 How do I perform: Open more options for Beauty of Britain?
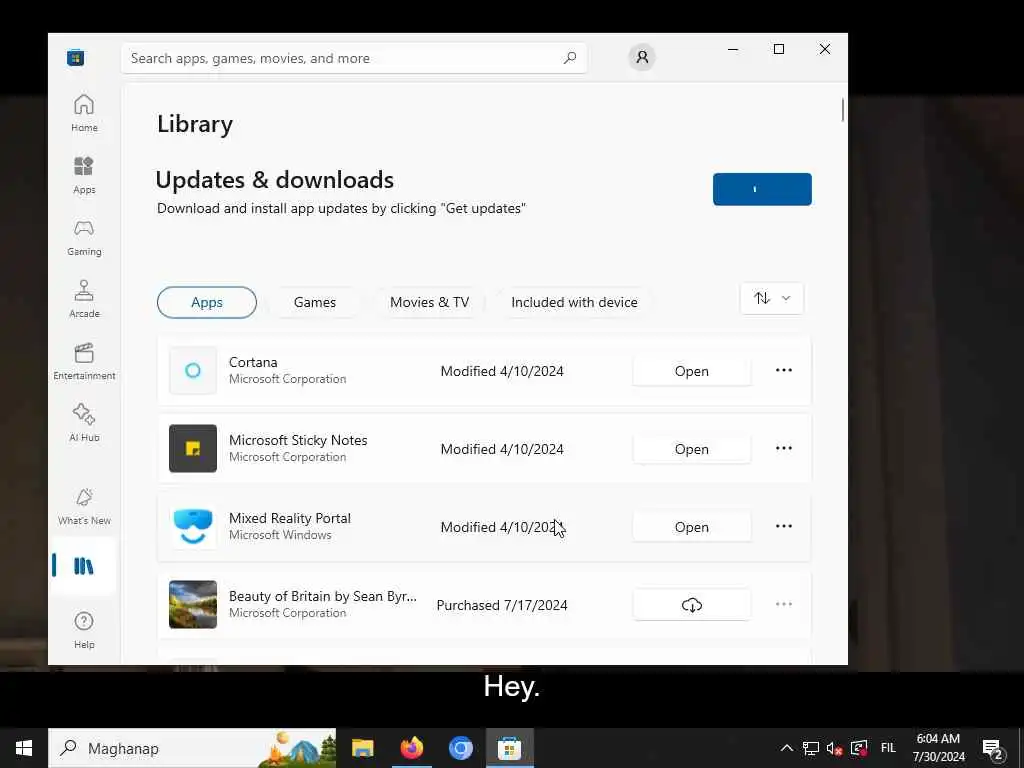click(784, 604)
